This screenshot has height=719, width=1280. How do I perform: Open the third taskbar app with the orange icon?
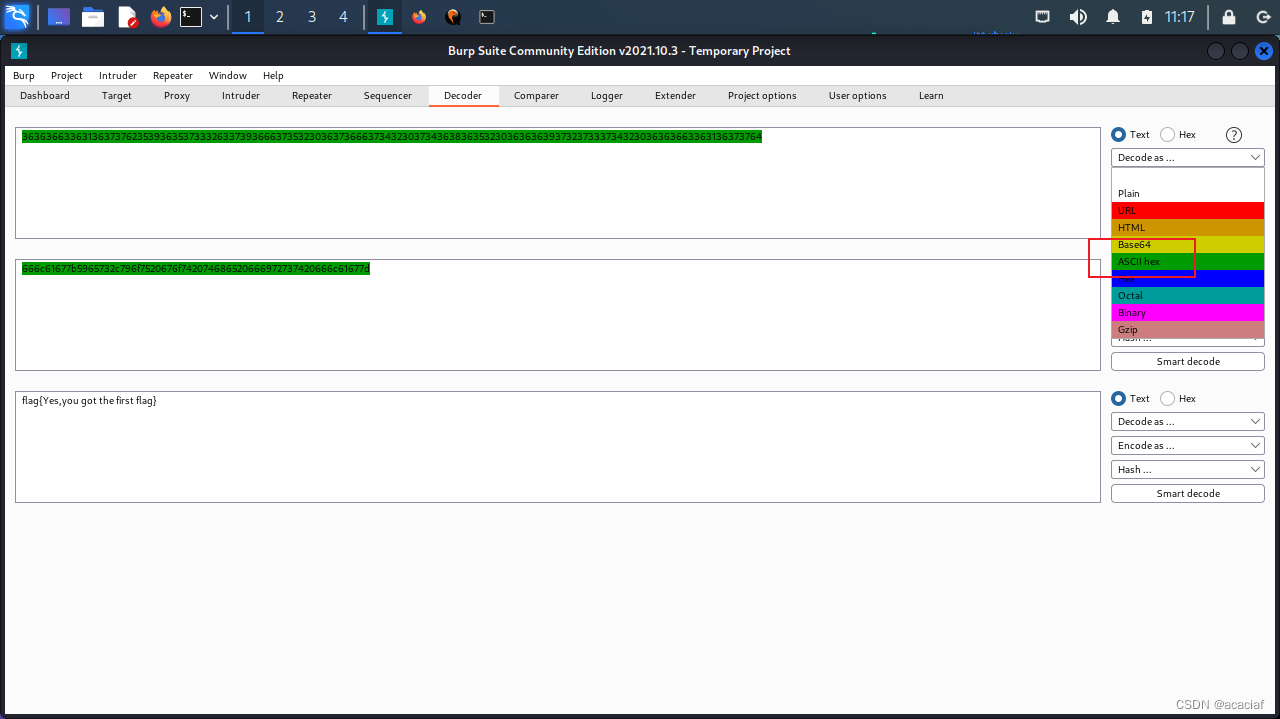(x=453, y=17)
